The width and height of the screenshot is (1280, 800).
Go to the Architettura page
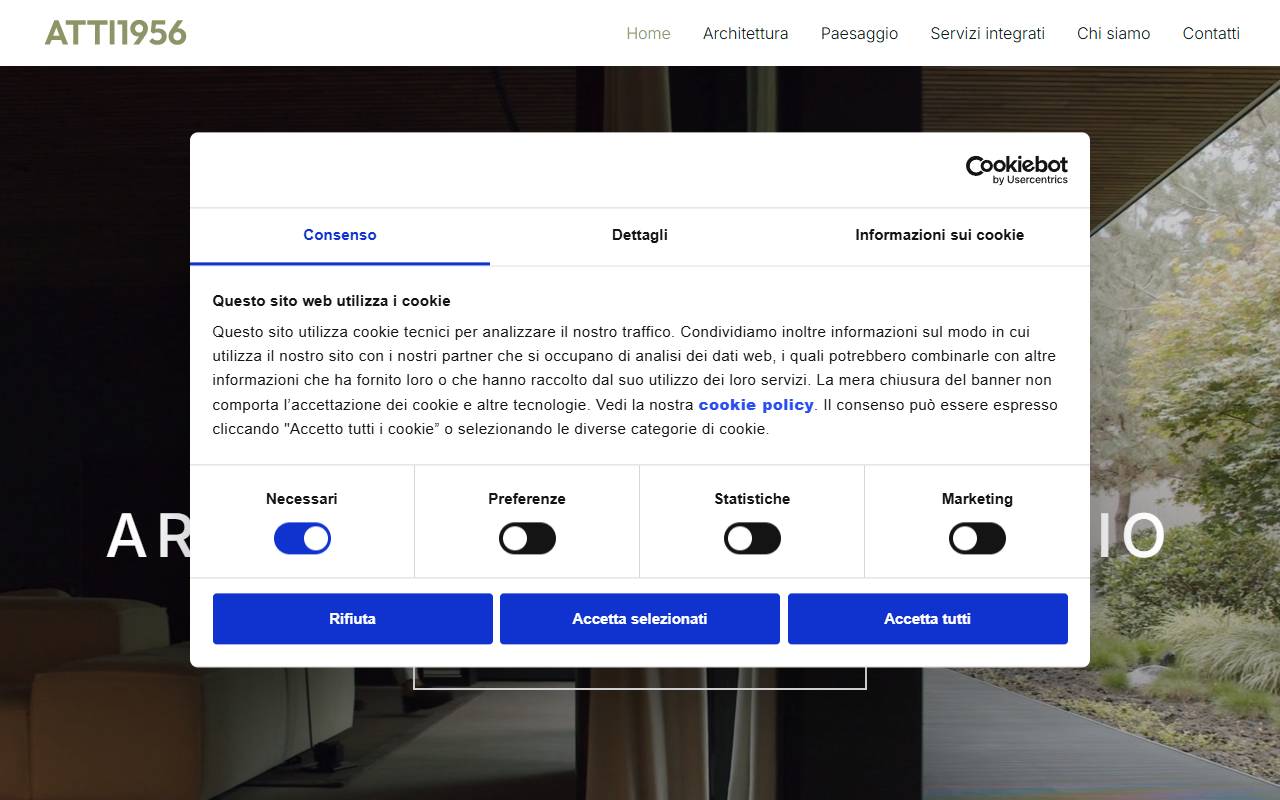pyautogui.click(x=745, y=33)
